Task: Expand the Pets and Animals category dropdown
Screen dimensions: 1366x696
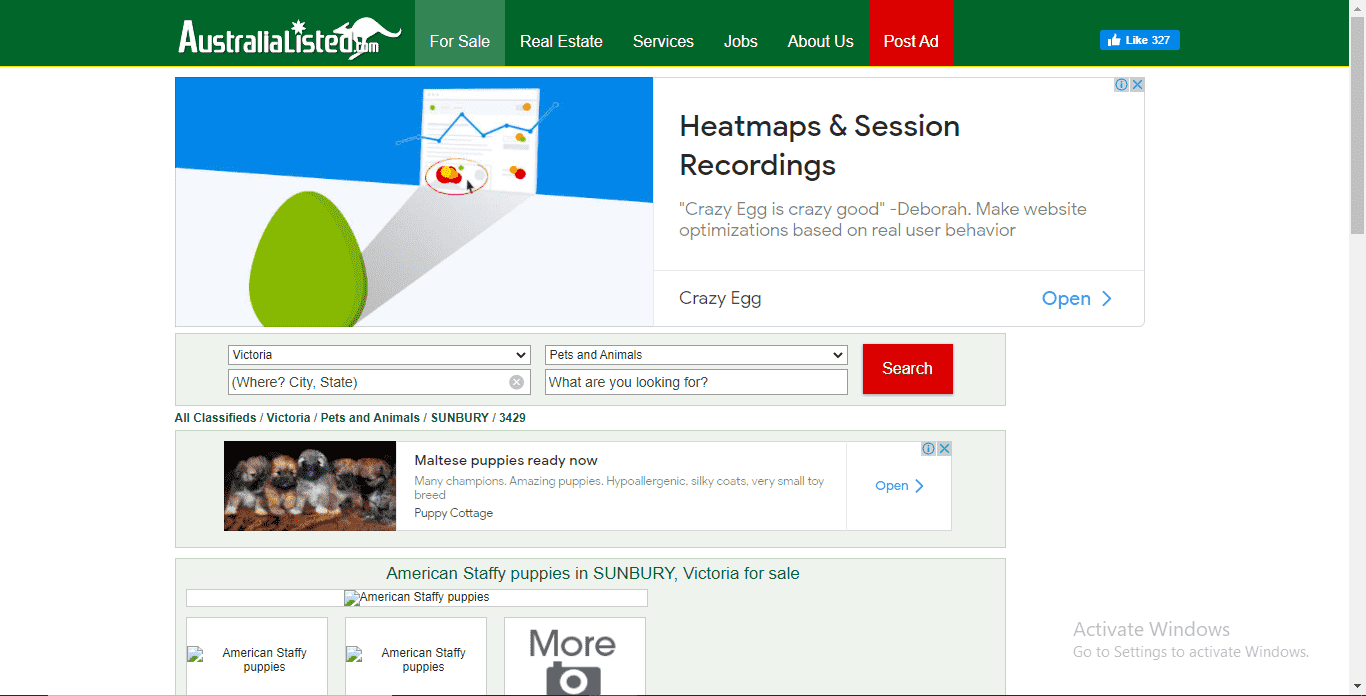Action: (x=696, y=355)
